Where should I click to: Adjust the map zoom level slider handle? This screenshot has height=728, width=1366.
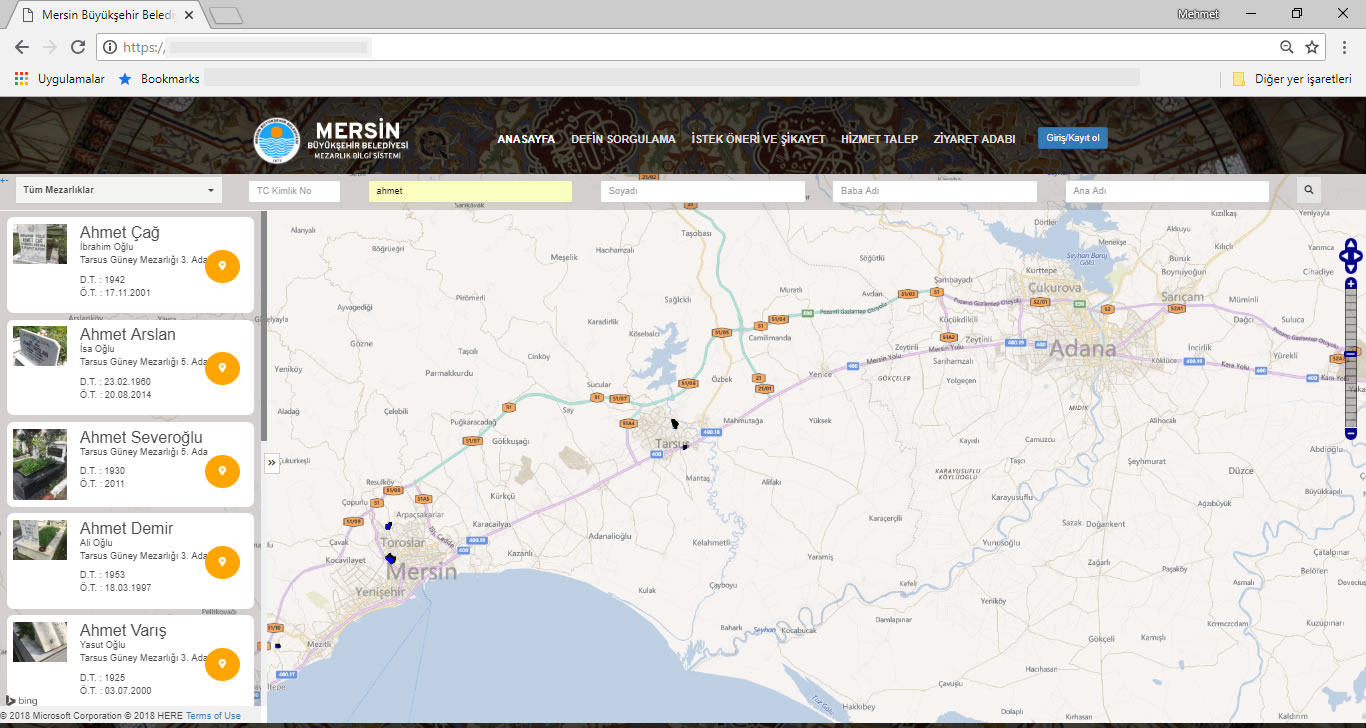(x=1351, y=353)
